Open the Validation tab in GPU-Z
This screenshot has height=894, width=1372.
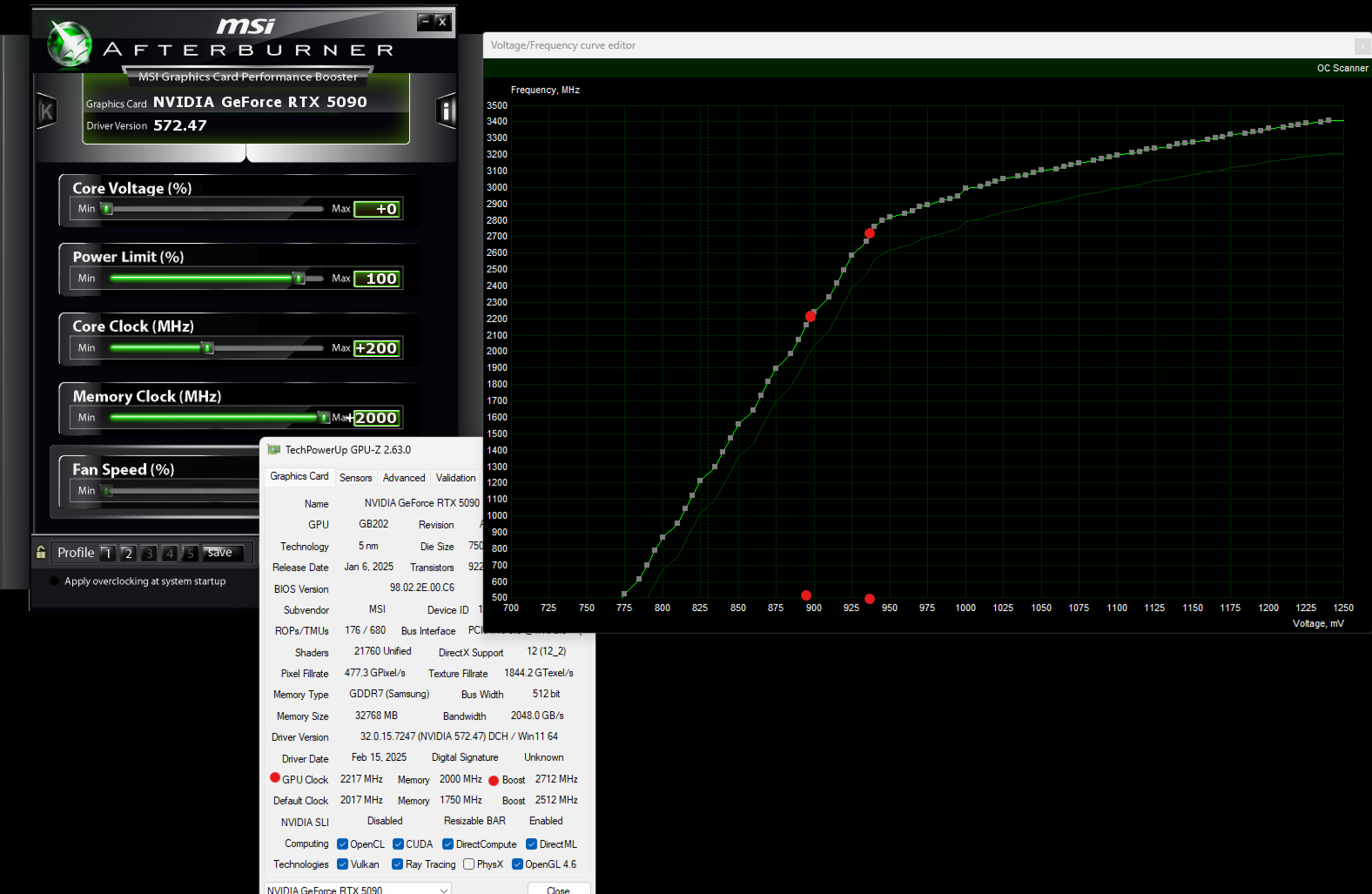click(x=455, y=478)
